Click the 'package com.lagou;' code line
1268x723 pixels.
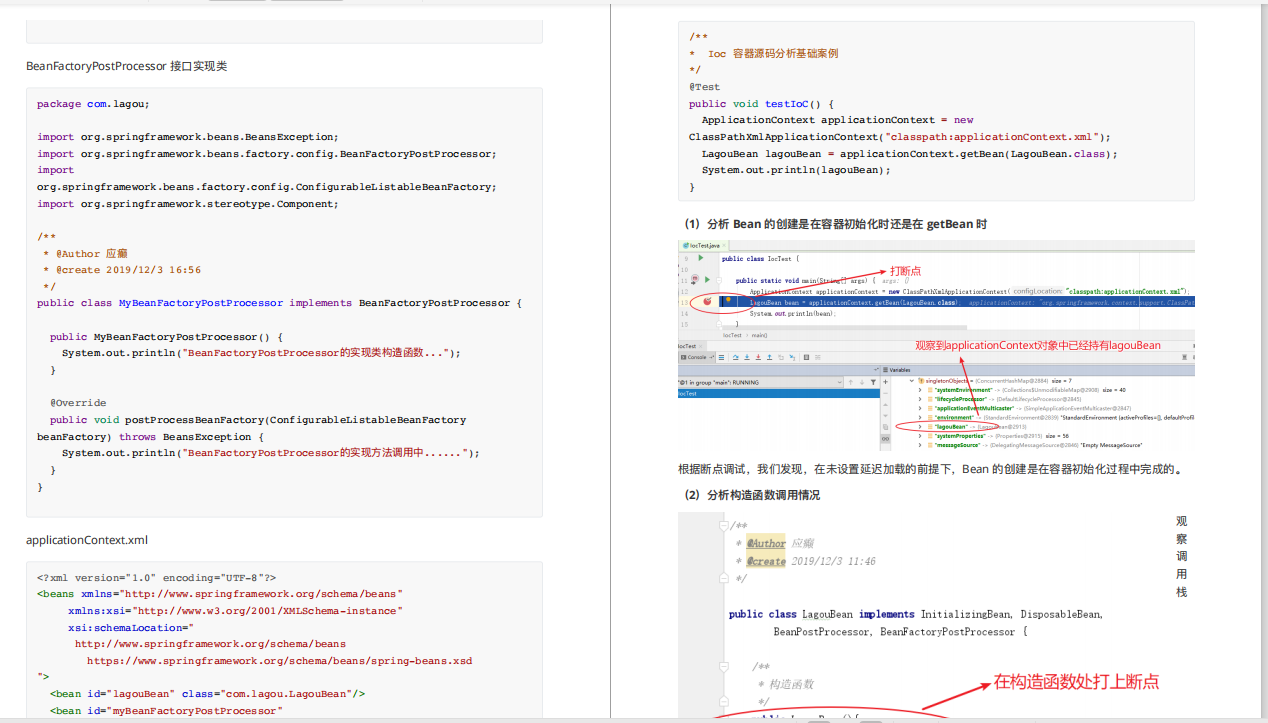pos(93,104)
